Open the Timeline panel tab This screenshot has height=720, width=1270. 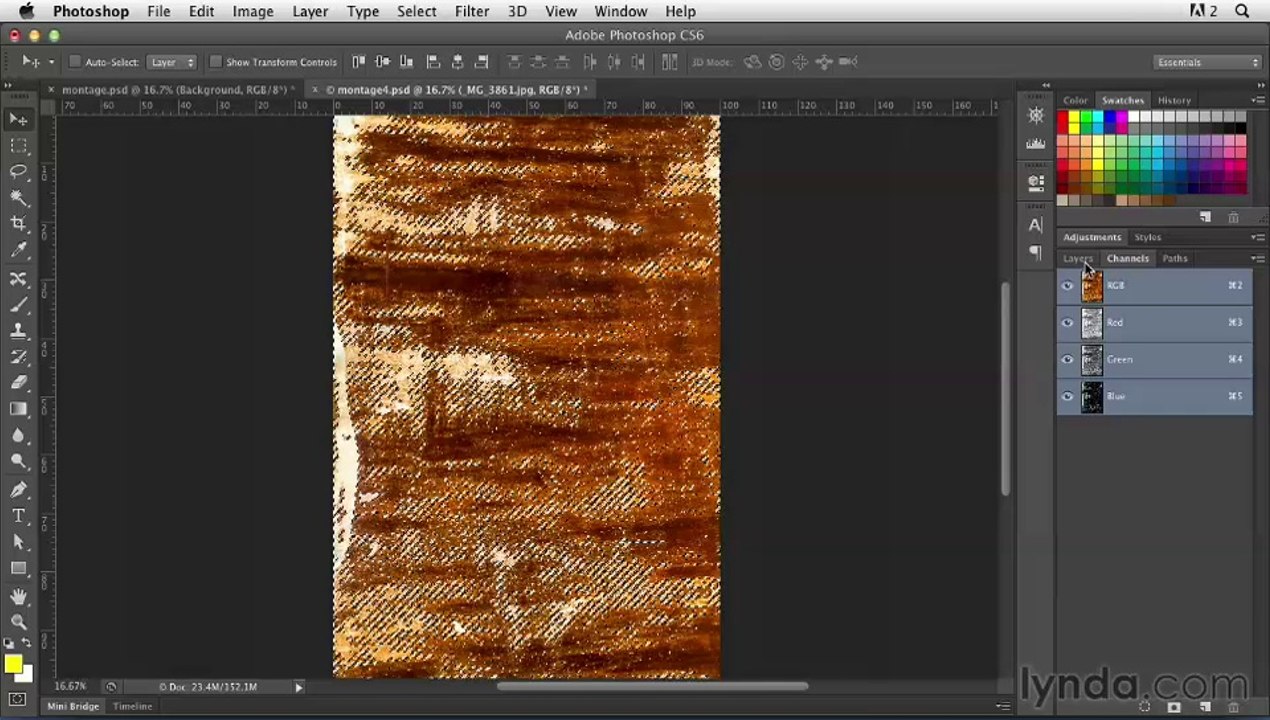click(132, 706)
